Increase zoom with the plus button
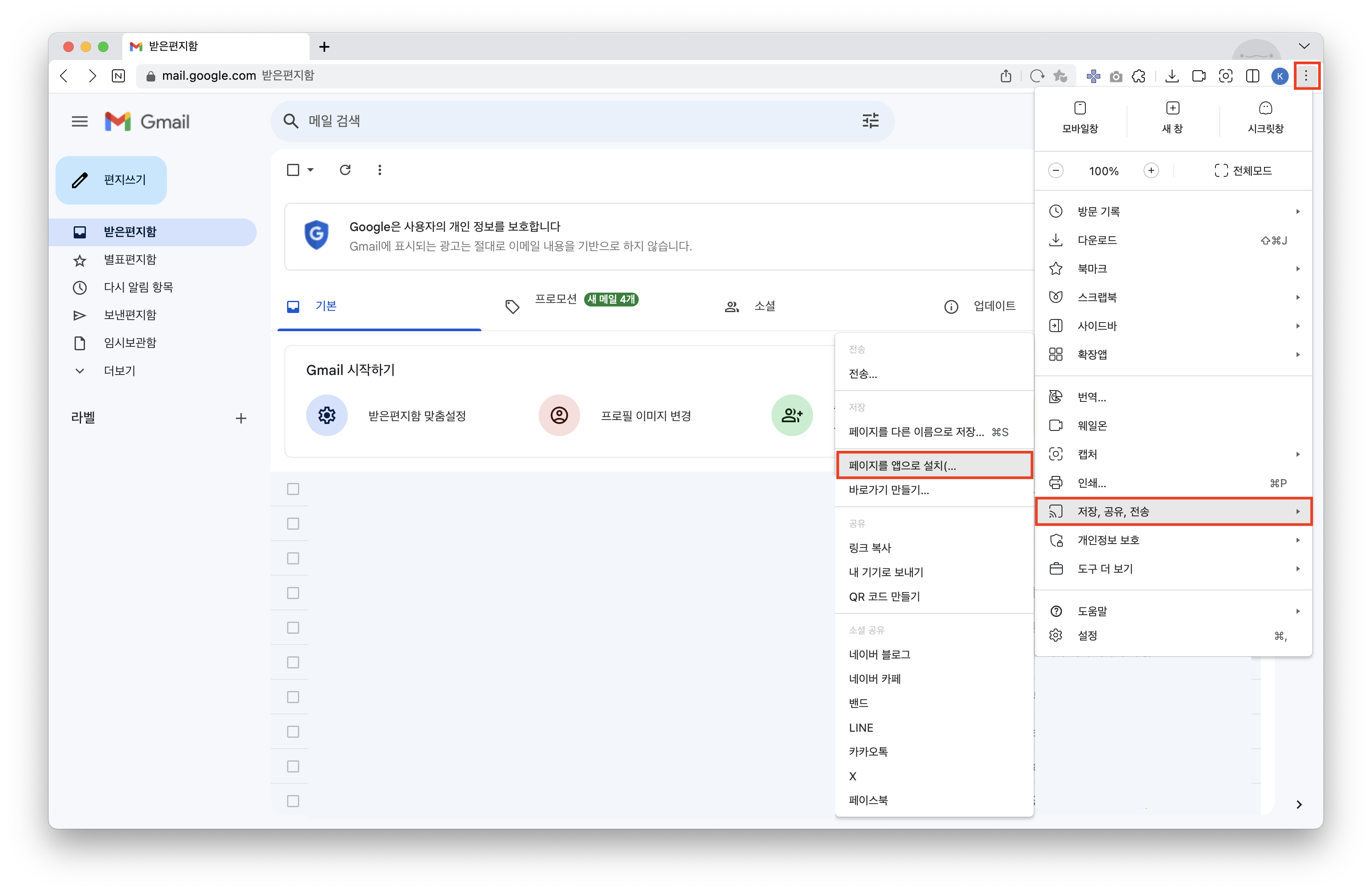Image resolution: width=1372 pixels, height=893 pixels. click(1151, 170)
